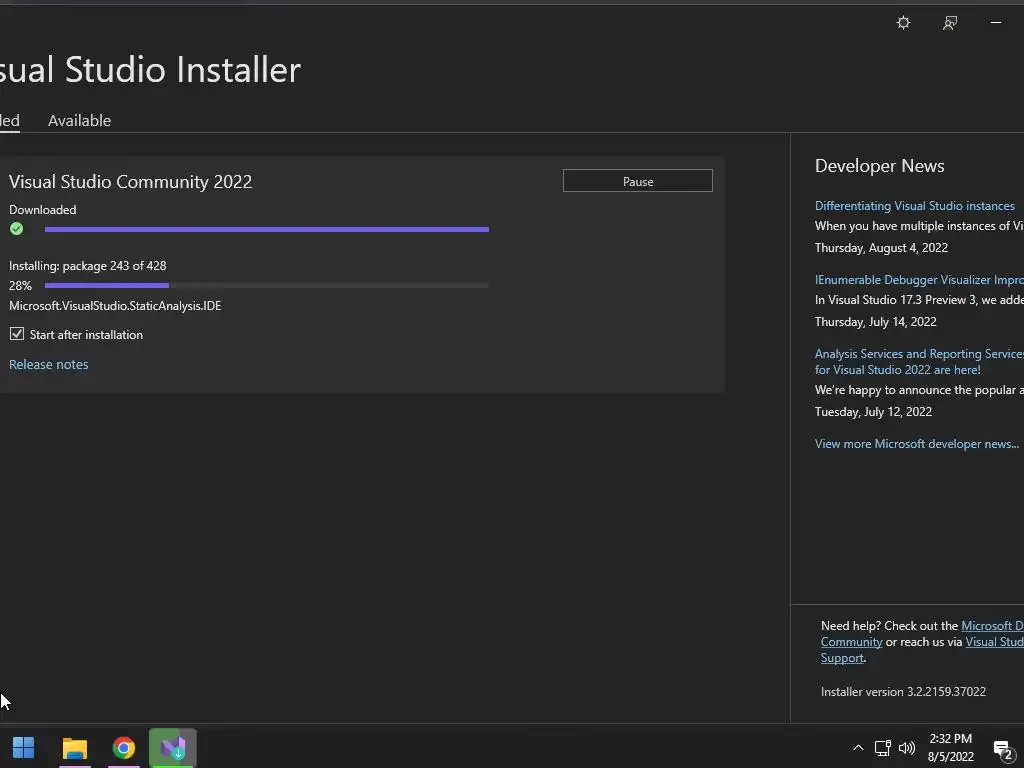Viewport: 1024px width, 768px height.
Task: Open the Release notes link
Action: coord(48,364)
